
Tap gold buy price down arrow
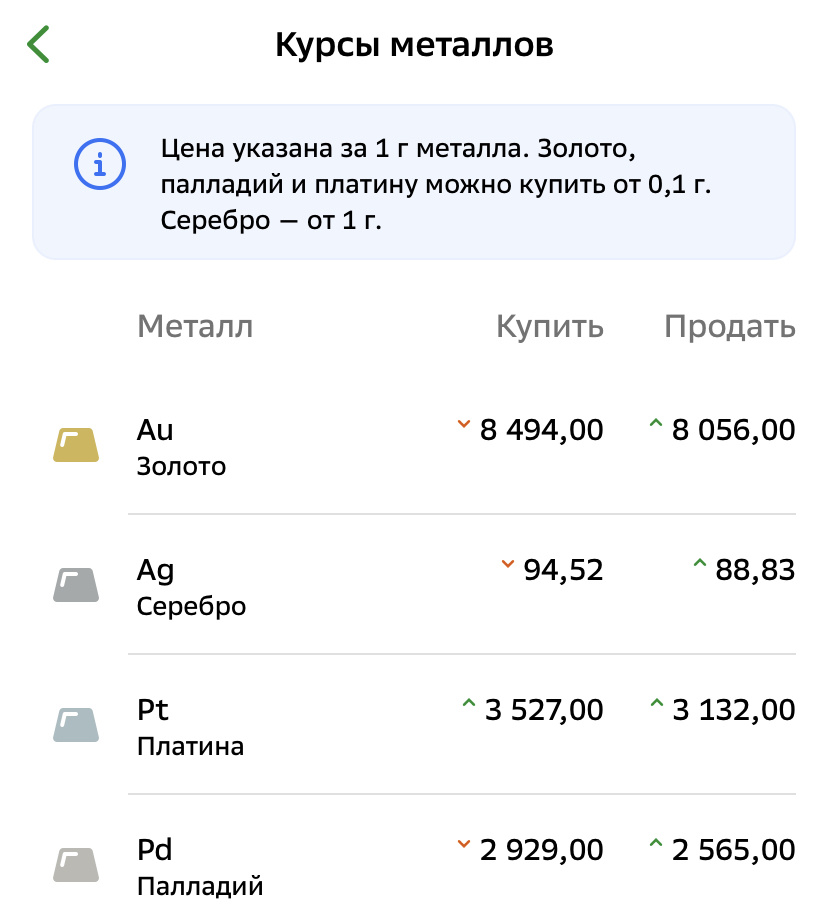(x=463, y=426)
